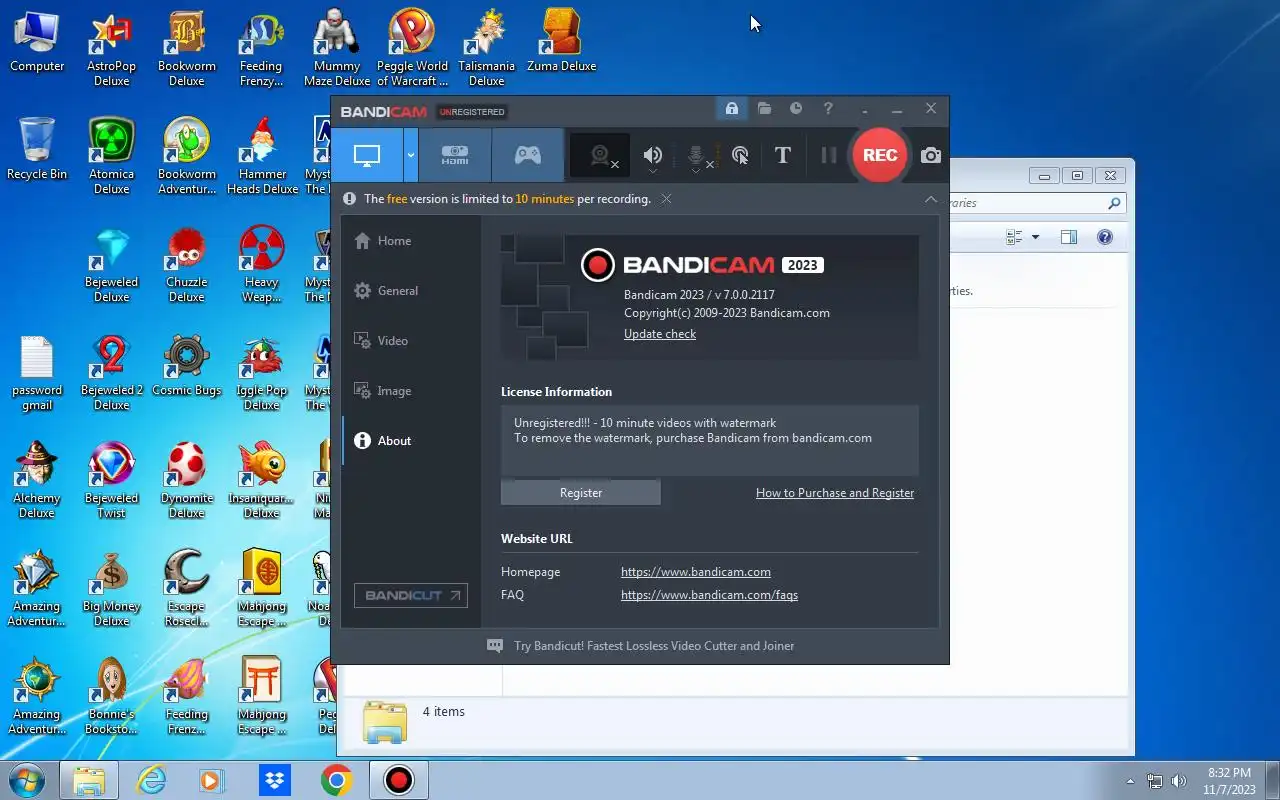Click the taskbar clock showing 8:32 PM
Screen dimensions: 1280x800
pos(1229,781)
